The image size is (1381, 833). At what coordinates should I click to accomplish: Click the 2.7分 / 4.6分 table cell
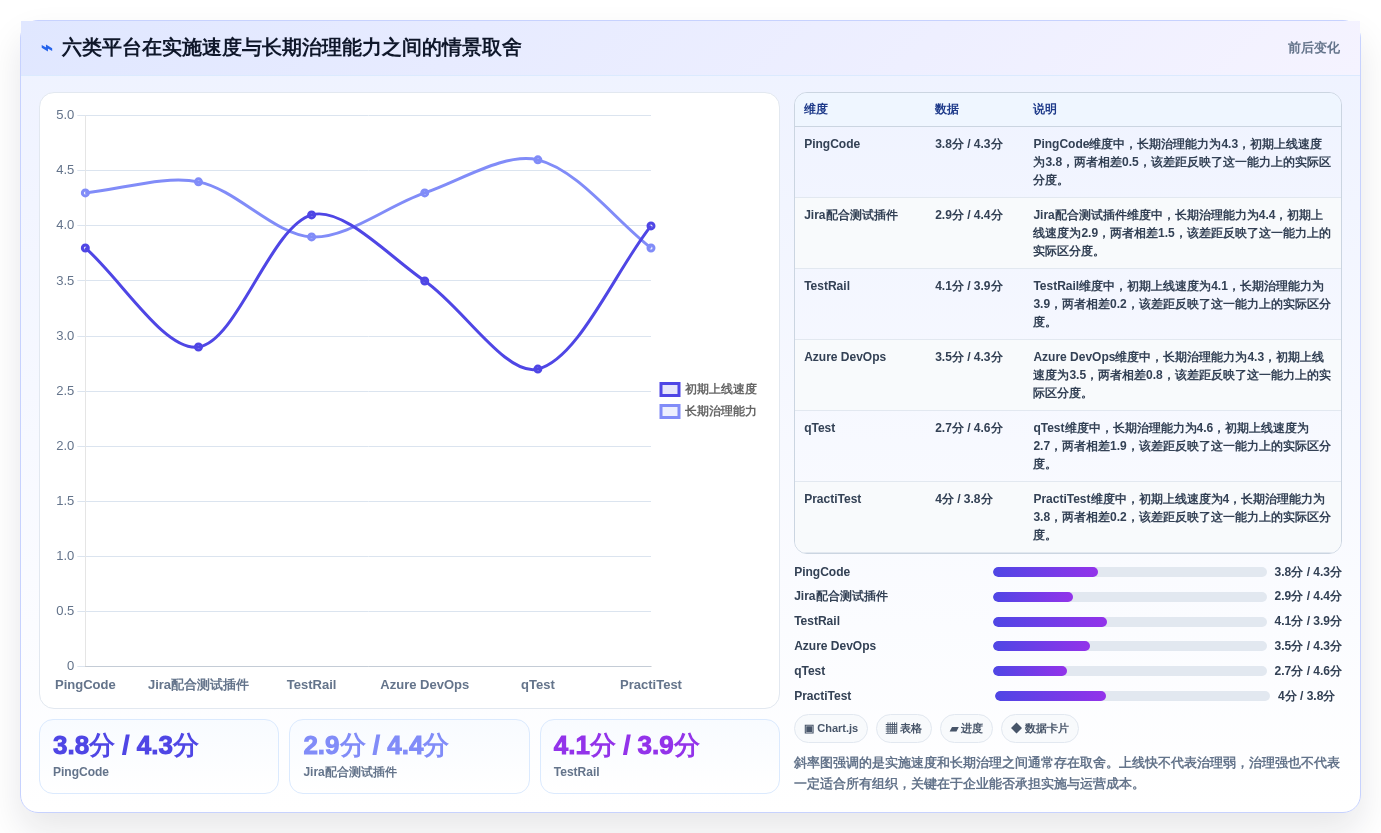point(969,428)
